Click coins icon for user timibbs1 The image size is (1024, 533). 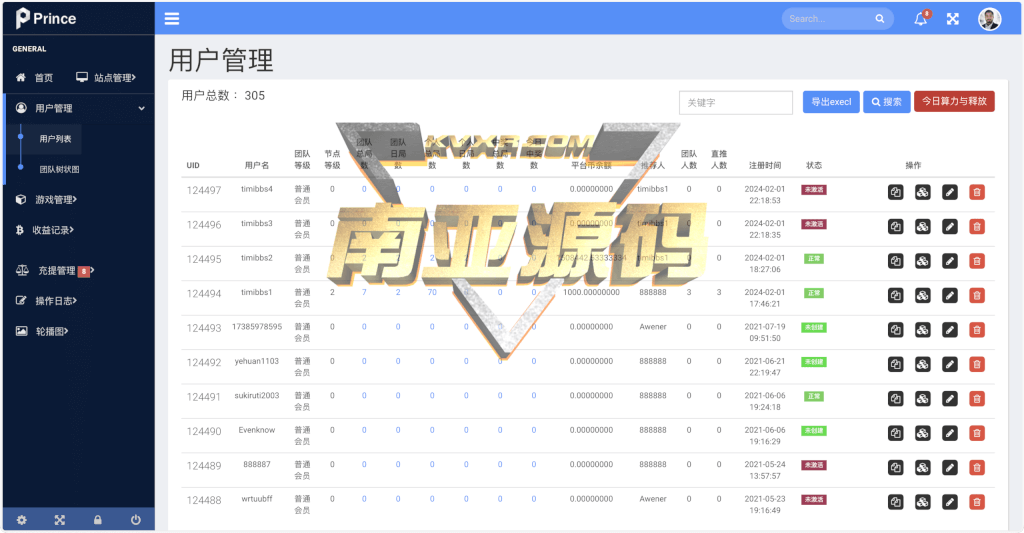(922, 295)
